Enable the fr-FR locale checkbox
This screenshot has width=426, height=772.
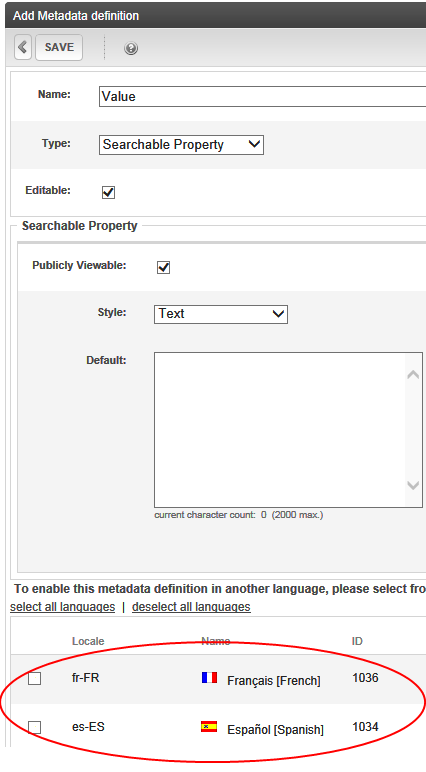click(34, 678)
